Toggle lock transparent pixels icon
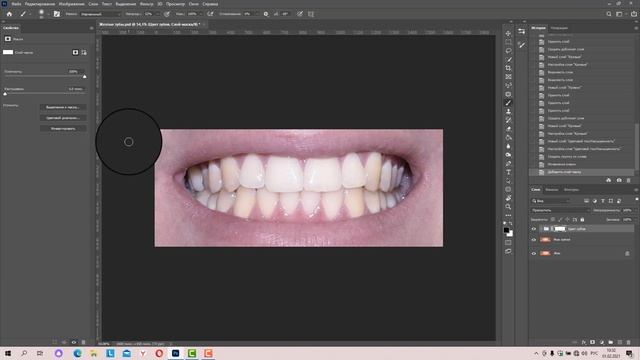The image size is (640, 360). (553, 220)
